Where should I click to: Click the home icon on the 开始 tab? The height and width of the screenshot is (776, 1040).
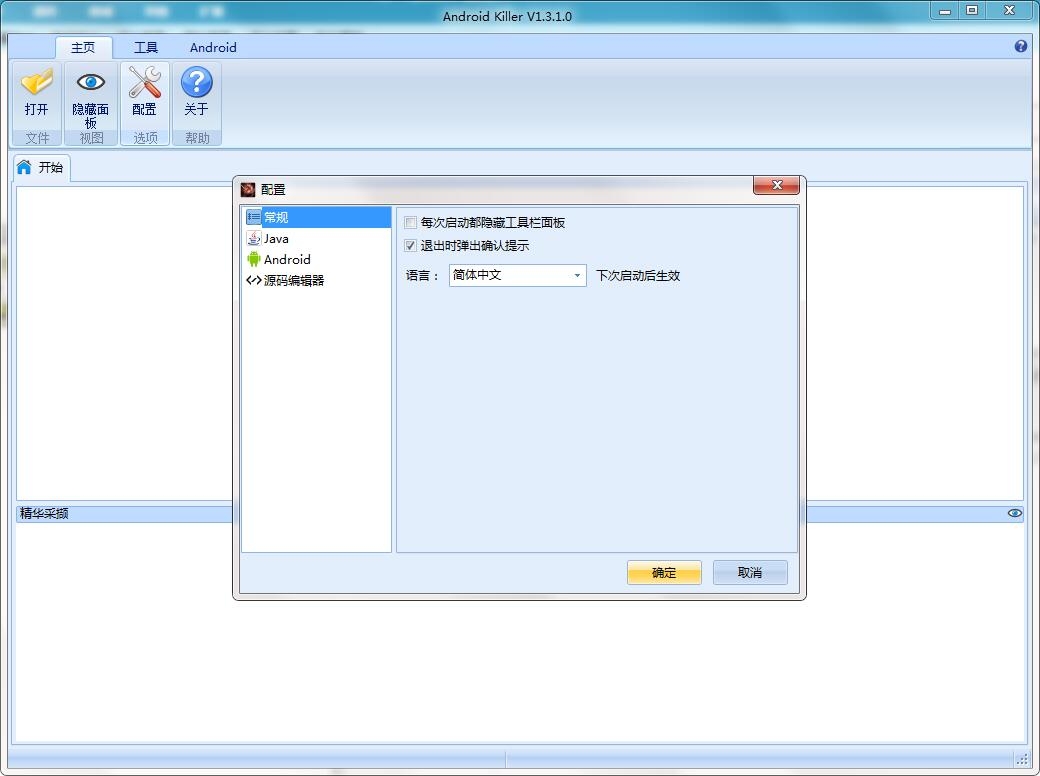click(x=24, y=167)
